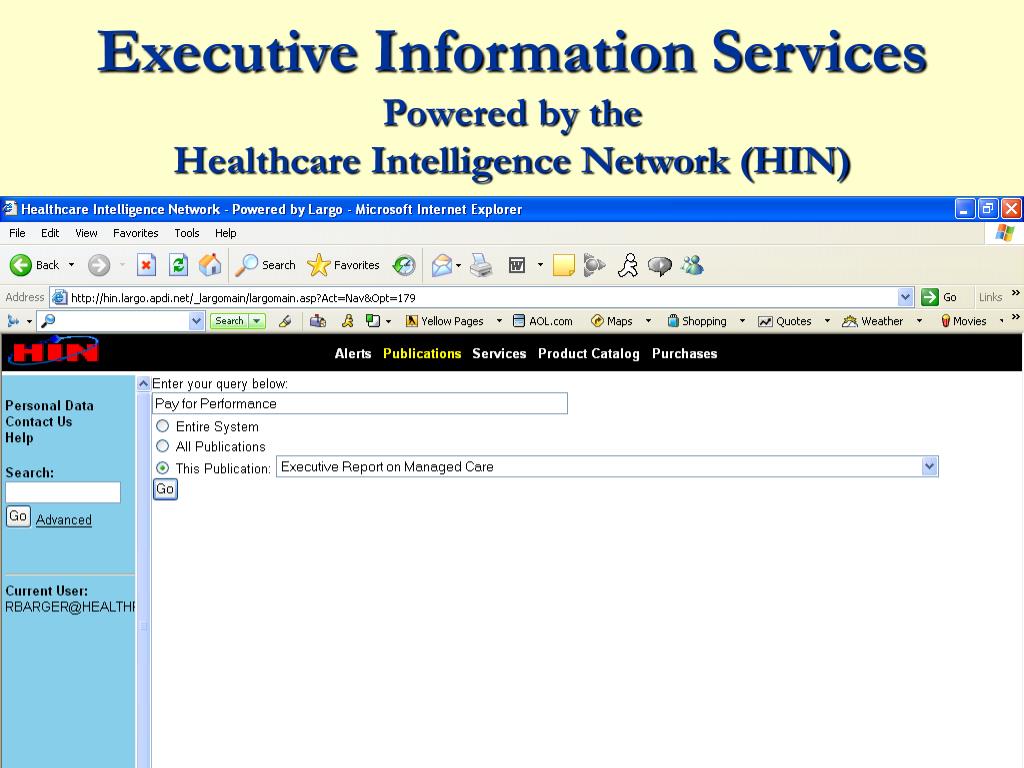This screenshot has width=1024, height=768.
Task: Open the Favorites menu
Action: coord(135,233)
